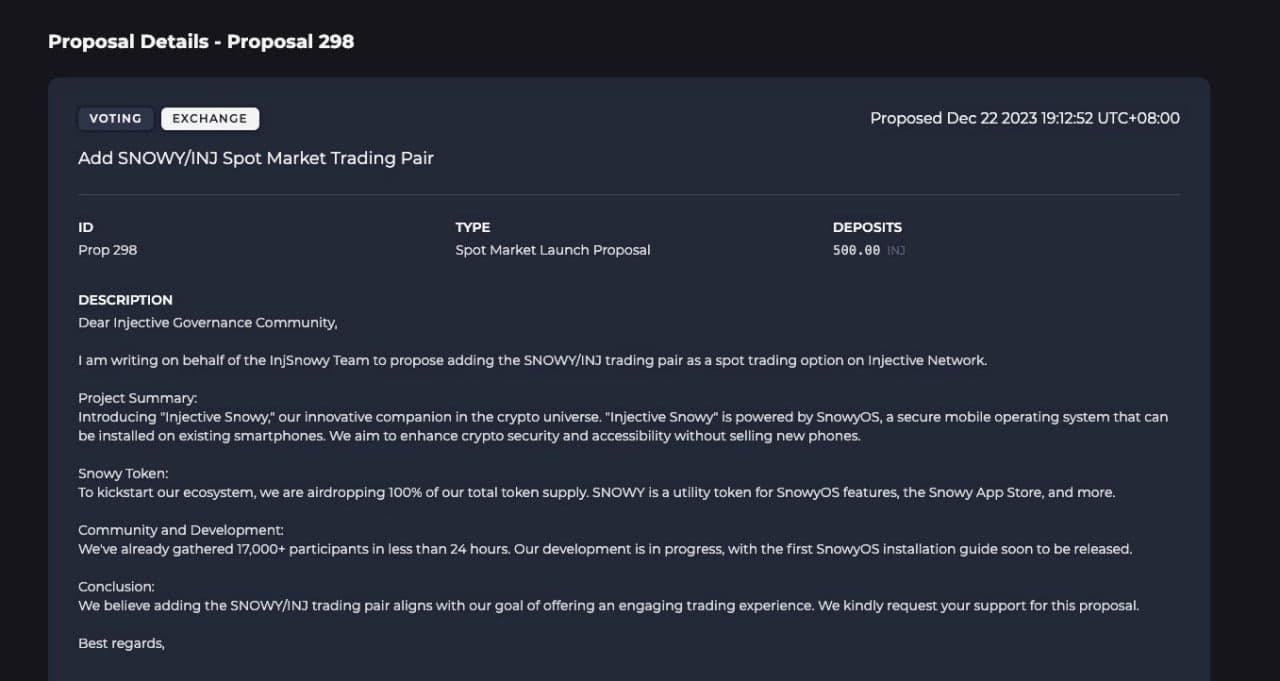Click the Dear Injective Governance Community greeting
The height and width of the screenshot is (681, 1280).
click(208, 323)
